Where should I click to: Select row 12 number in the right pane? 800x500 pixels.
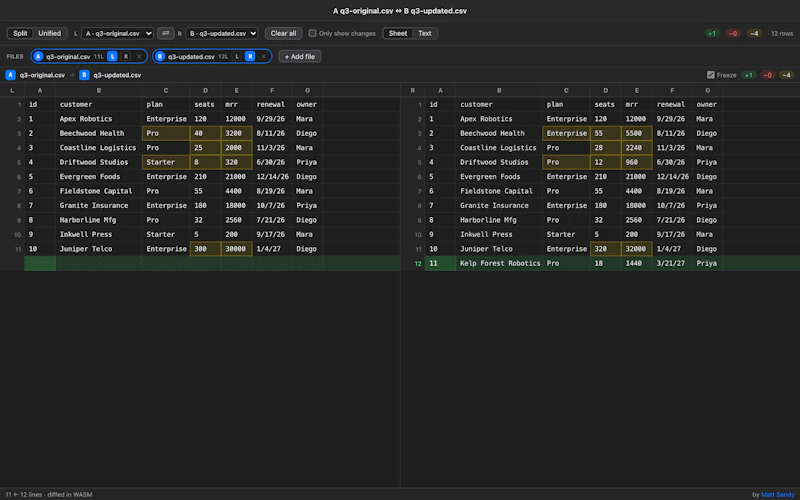point(418,263)
